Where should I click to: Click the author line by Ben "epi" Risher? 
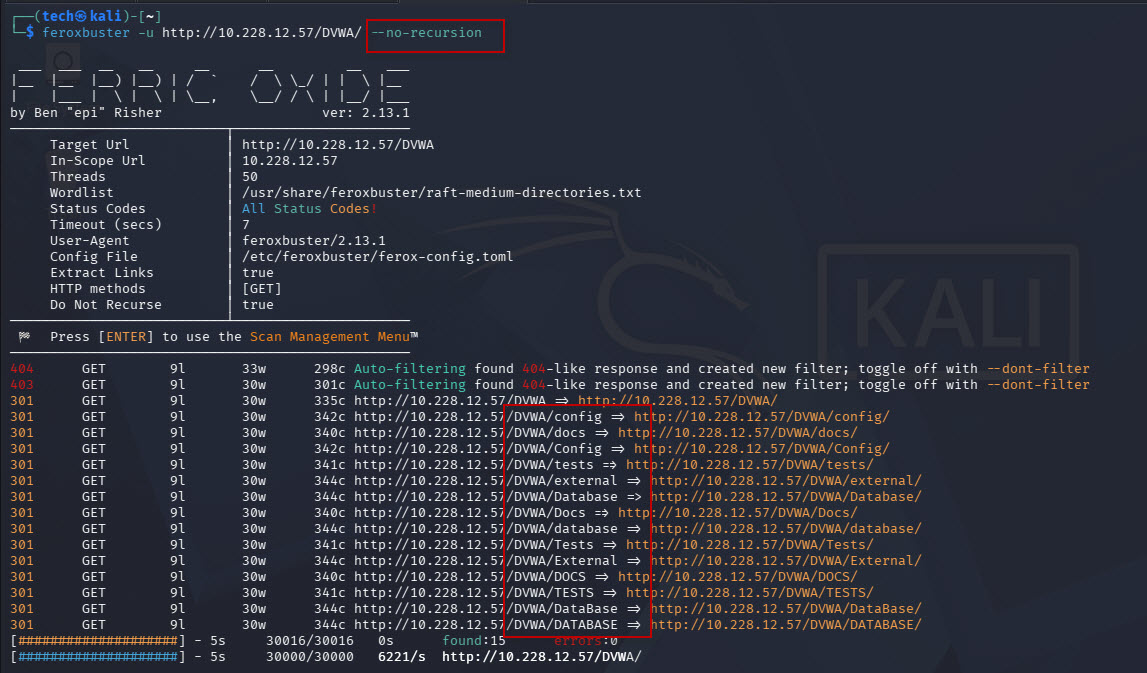coord(86,113)
